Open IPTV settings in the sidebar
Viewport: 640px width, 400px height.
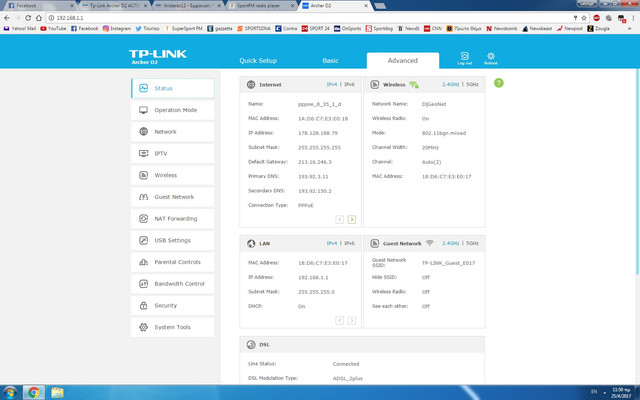click(x=173, y=153)
